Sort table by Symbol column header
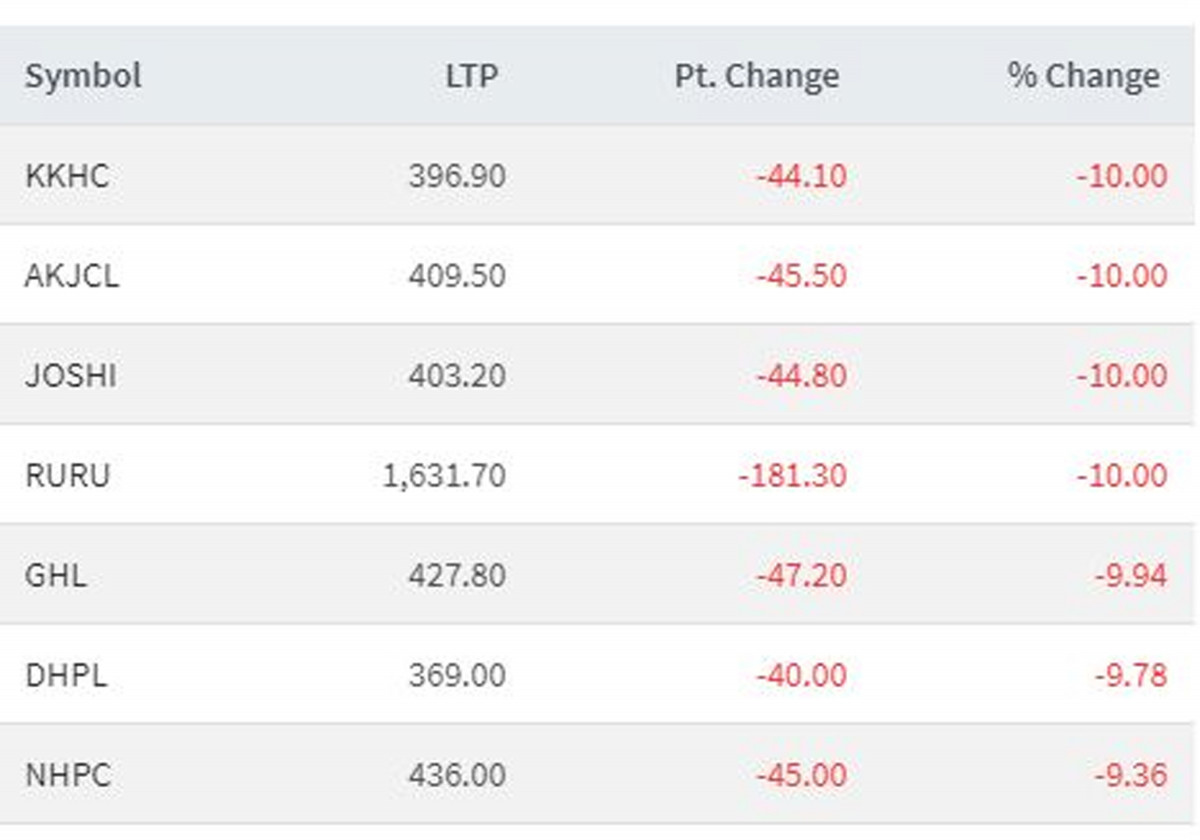This screenshot has height=840, width=1200. coord(83,76)
